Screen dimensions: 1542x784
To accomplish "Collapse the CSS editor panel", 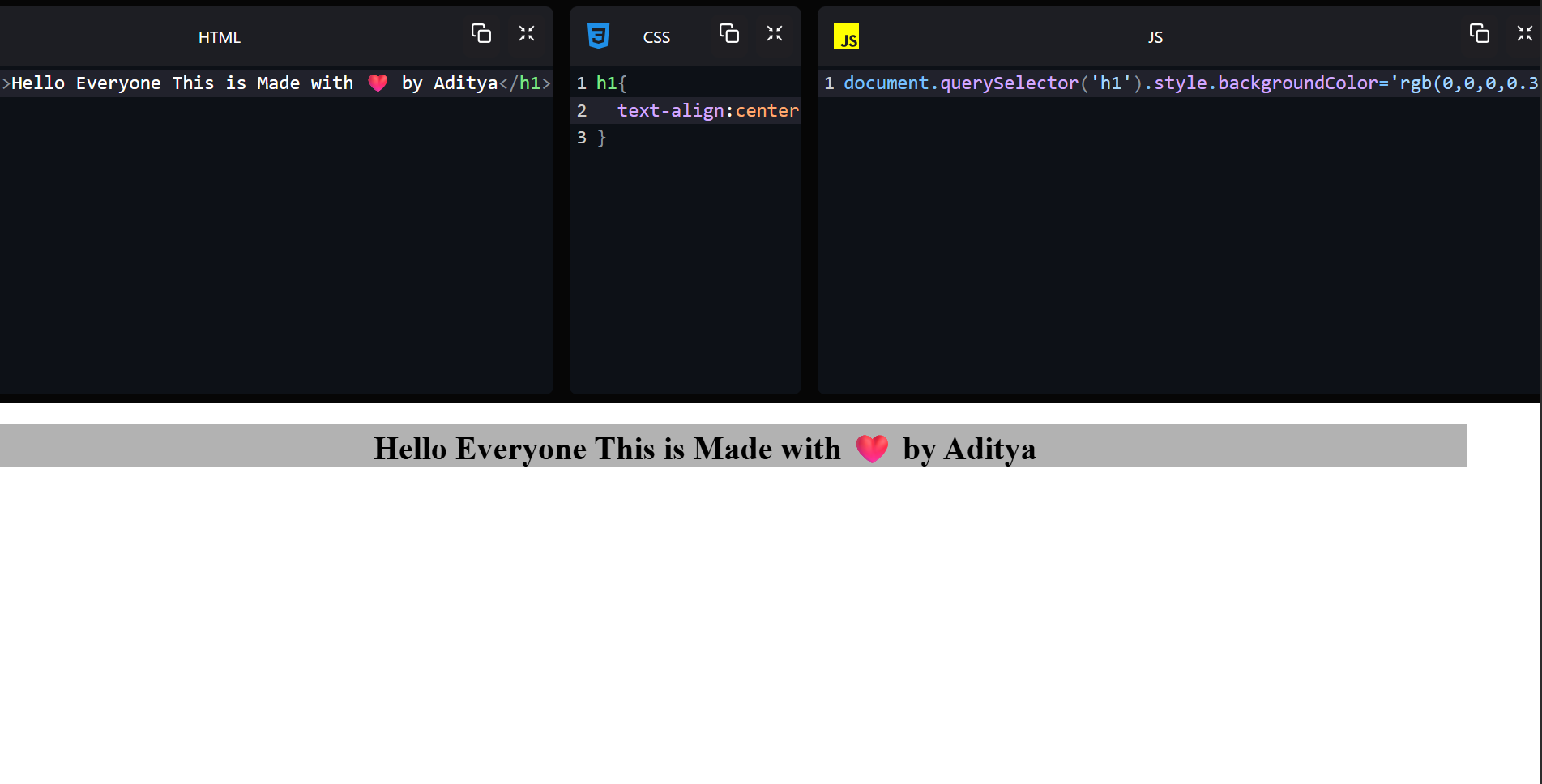I will pos(775,33).
